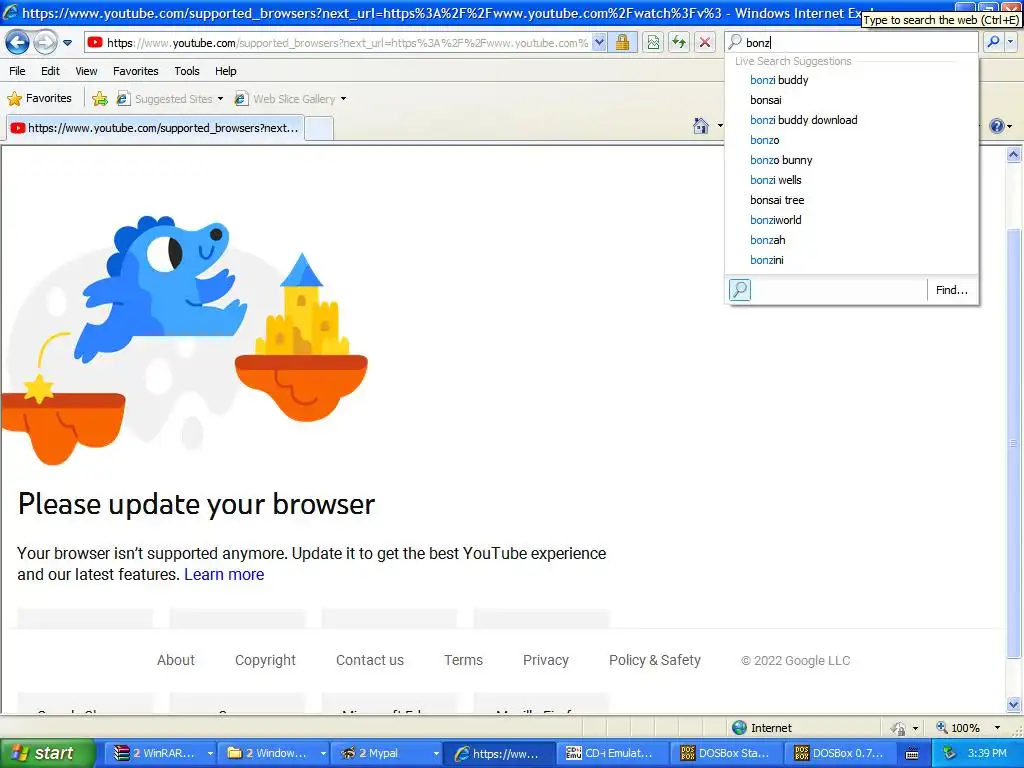Open the About footer link
This screenshot has width=1024, height=768.
[x=176, y=660]
